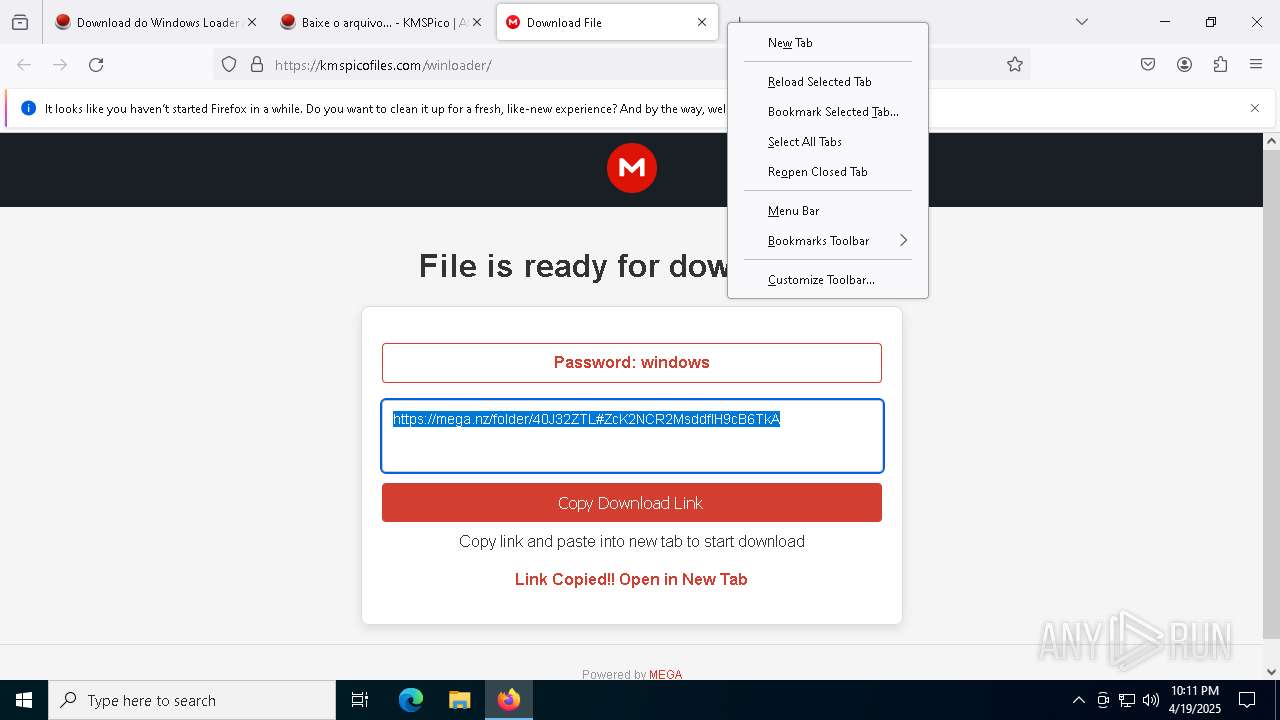Select the Download File tab
The height and width of the screenshot is (720, 1280).
[x=607, y=22]
